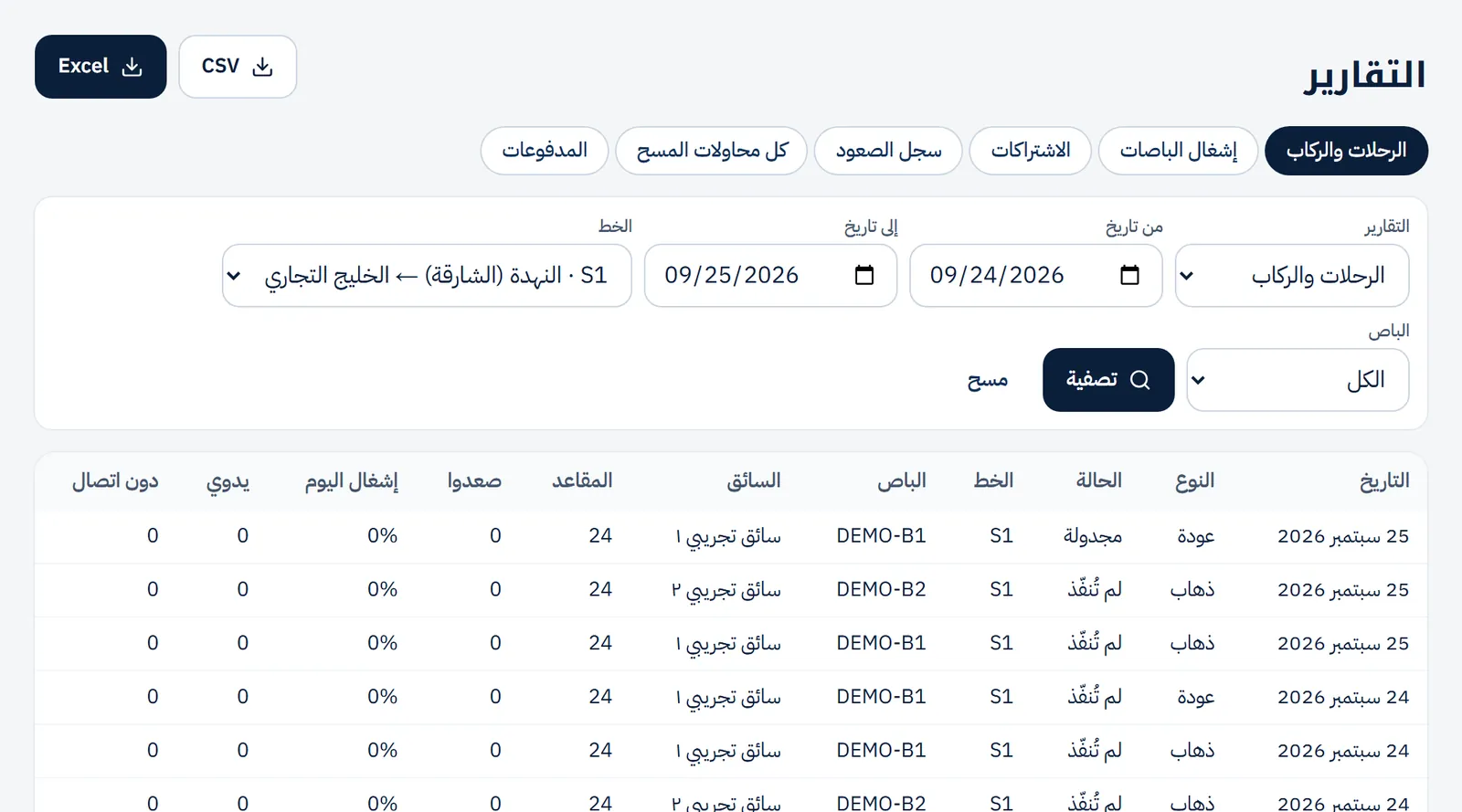Click the الخط column header in the table
Screen dimensions: 1462x812
click(x=993, y=481)
